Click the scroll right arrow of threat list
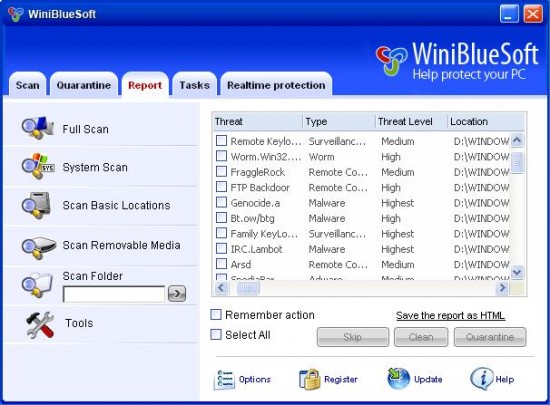550x405 pixels. [x=502, y=288]
